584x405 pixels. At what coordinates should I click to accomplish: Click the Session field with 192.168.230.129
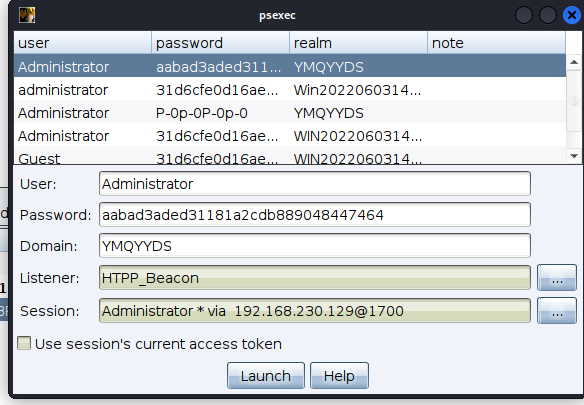315,310
